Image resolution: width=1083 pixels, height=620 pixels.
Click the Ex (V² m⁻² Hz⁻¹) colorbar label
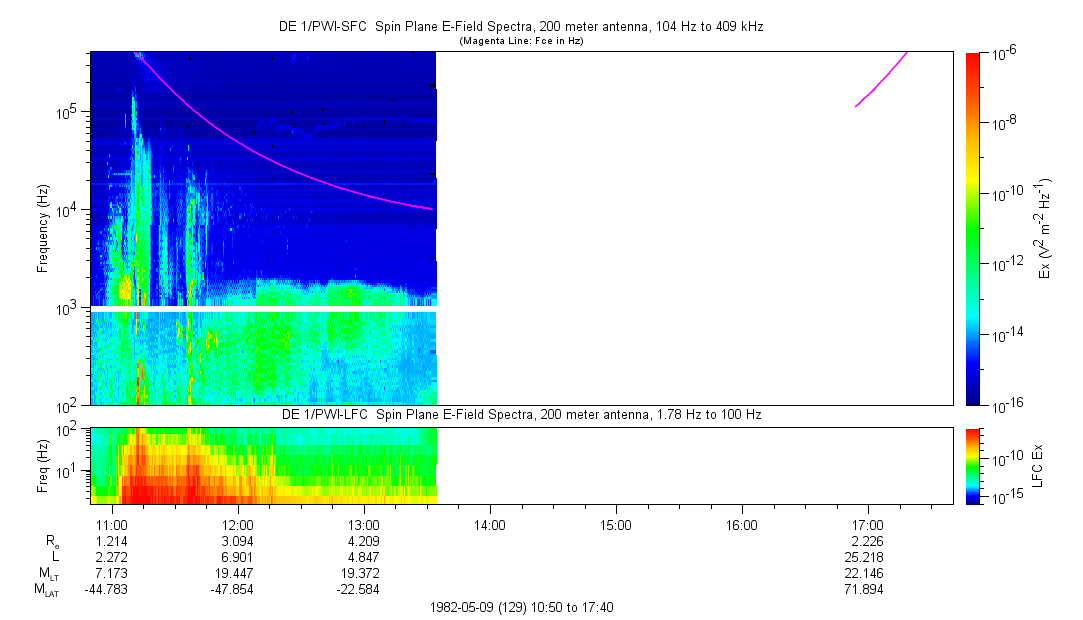1045,228
